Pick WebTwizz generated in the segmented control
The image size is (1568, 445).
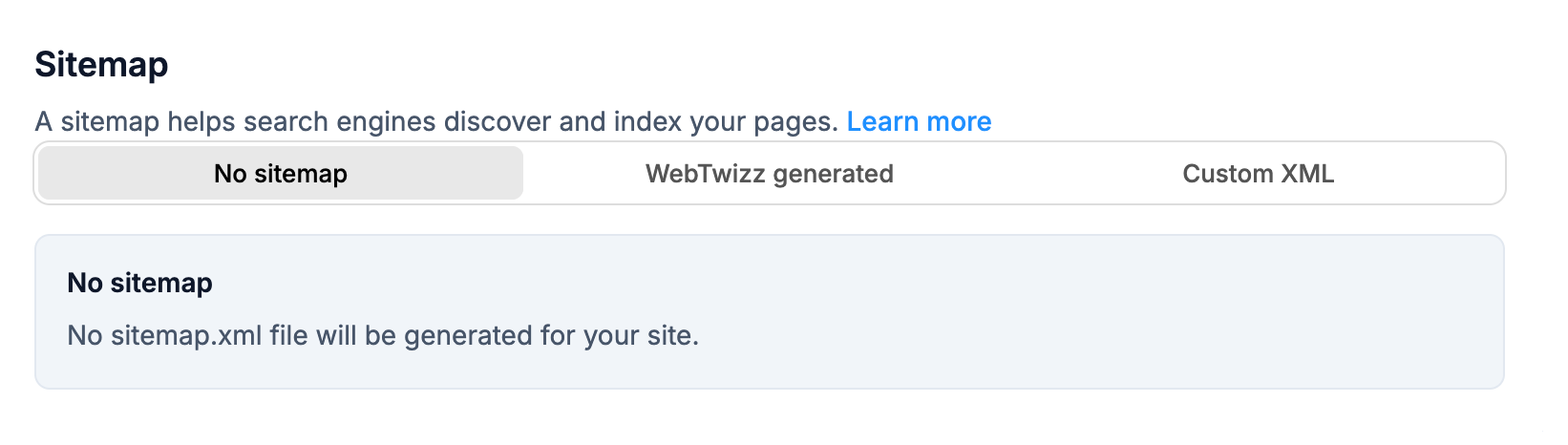coord(769,174)
